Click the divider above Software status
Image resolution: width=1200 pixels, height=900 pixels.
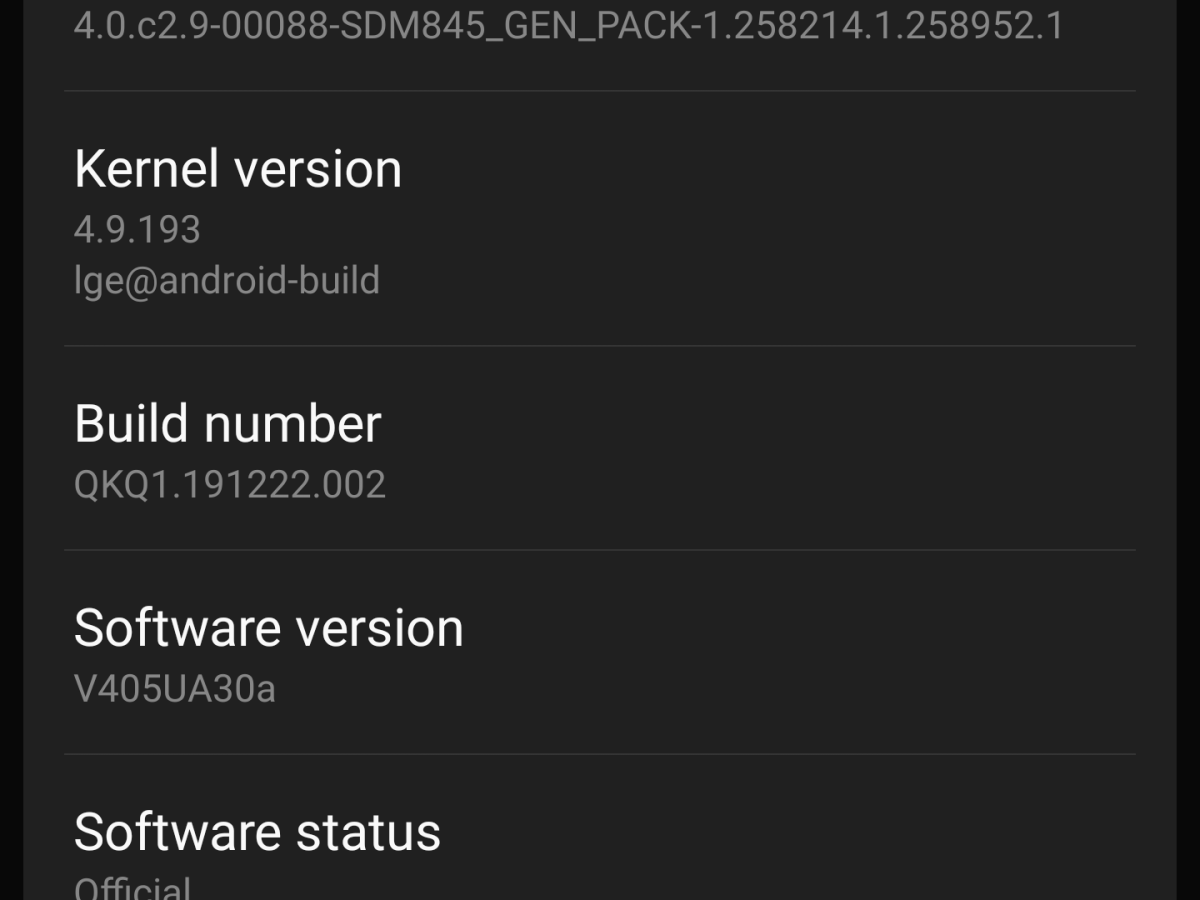coord(600,754)
